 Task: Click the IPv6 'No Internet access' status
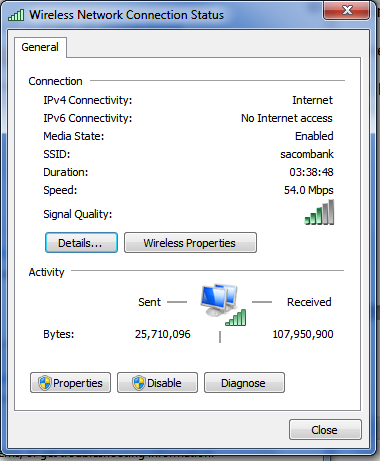pyautogui.click(x=287, y=118)
